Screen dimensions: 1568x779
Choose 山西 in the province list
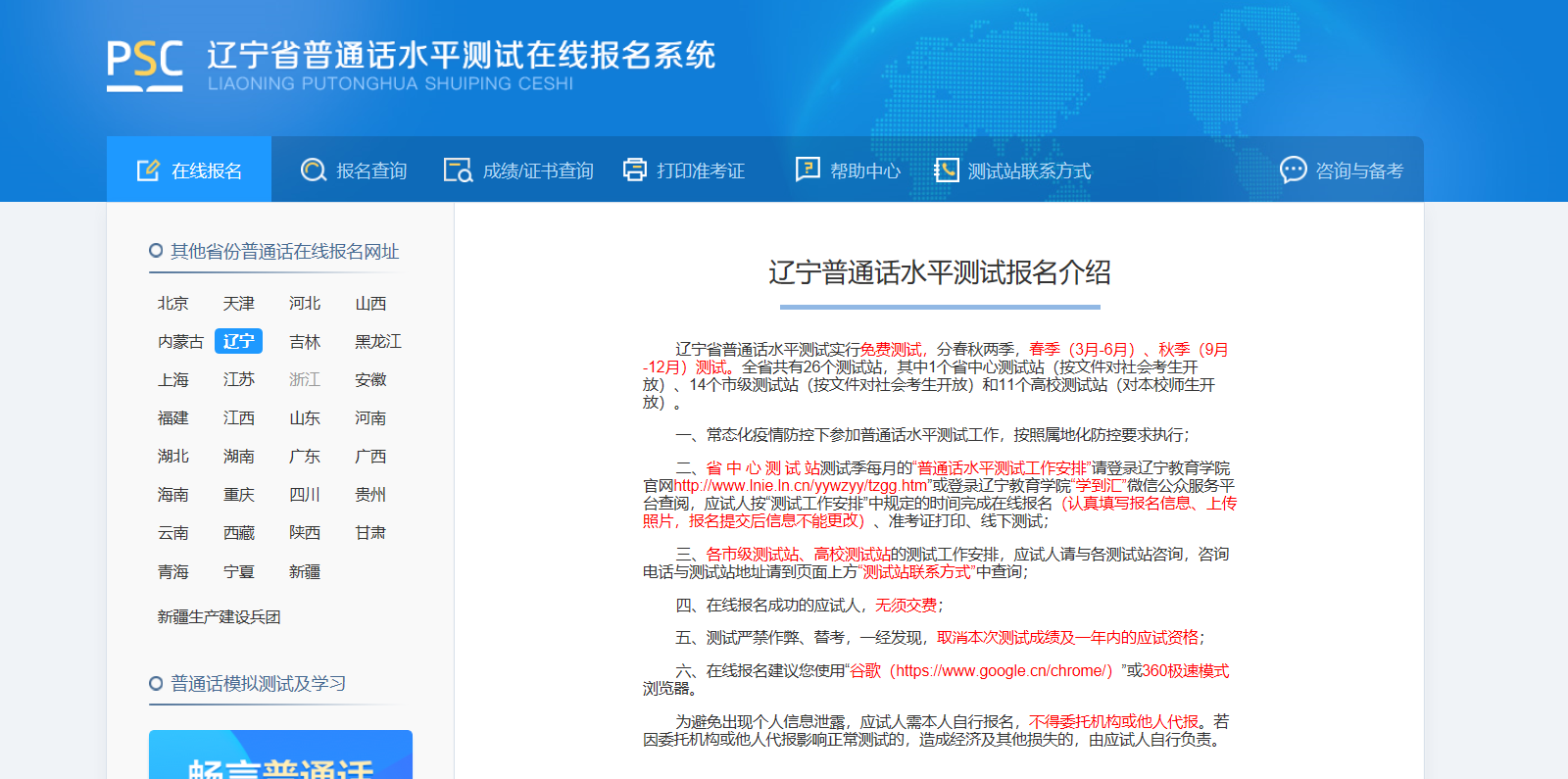(370, 304)
